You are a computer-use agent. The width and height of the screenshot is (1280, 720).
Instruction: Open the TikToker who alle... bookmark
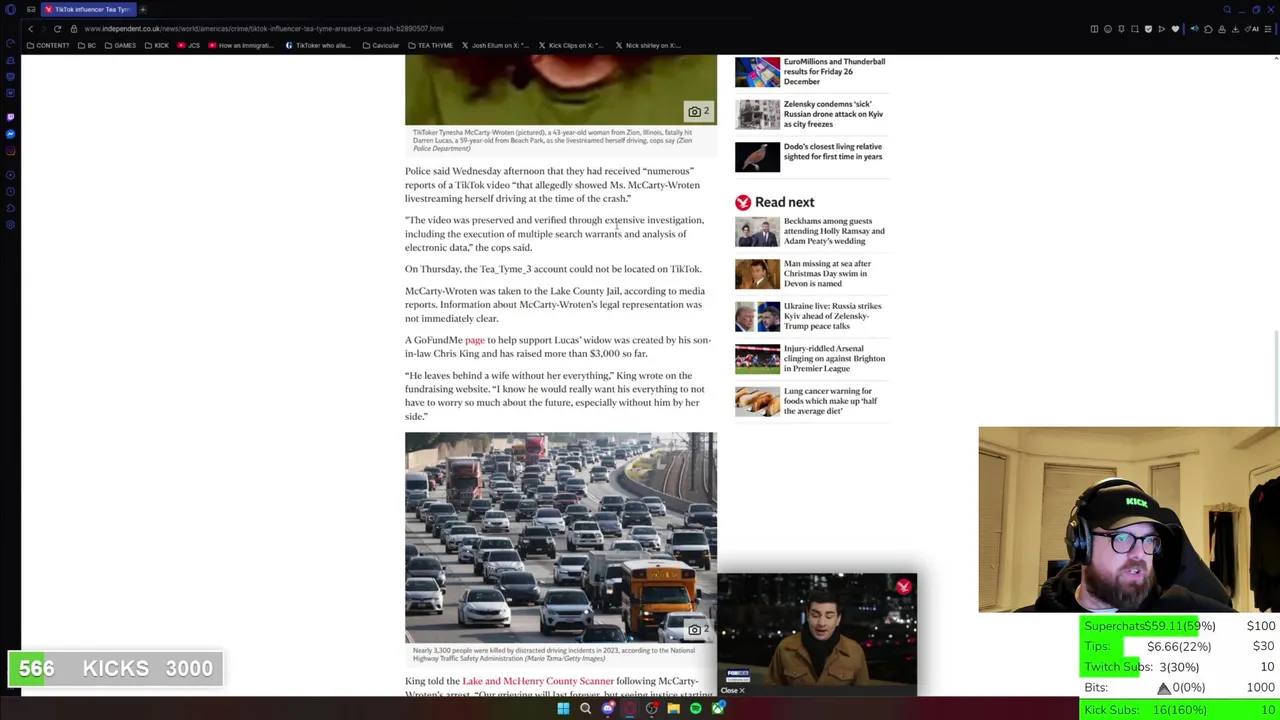point(318,45)
